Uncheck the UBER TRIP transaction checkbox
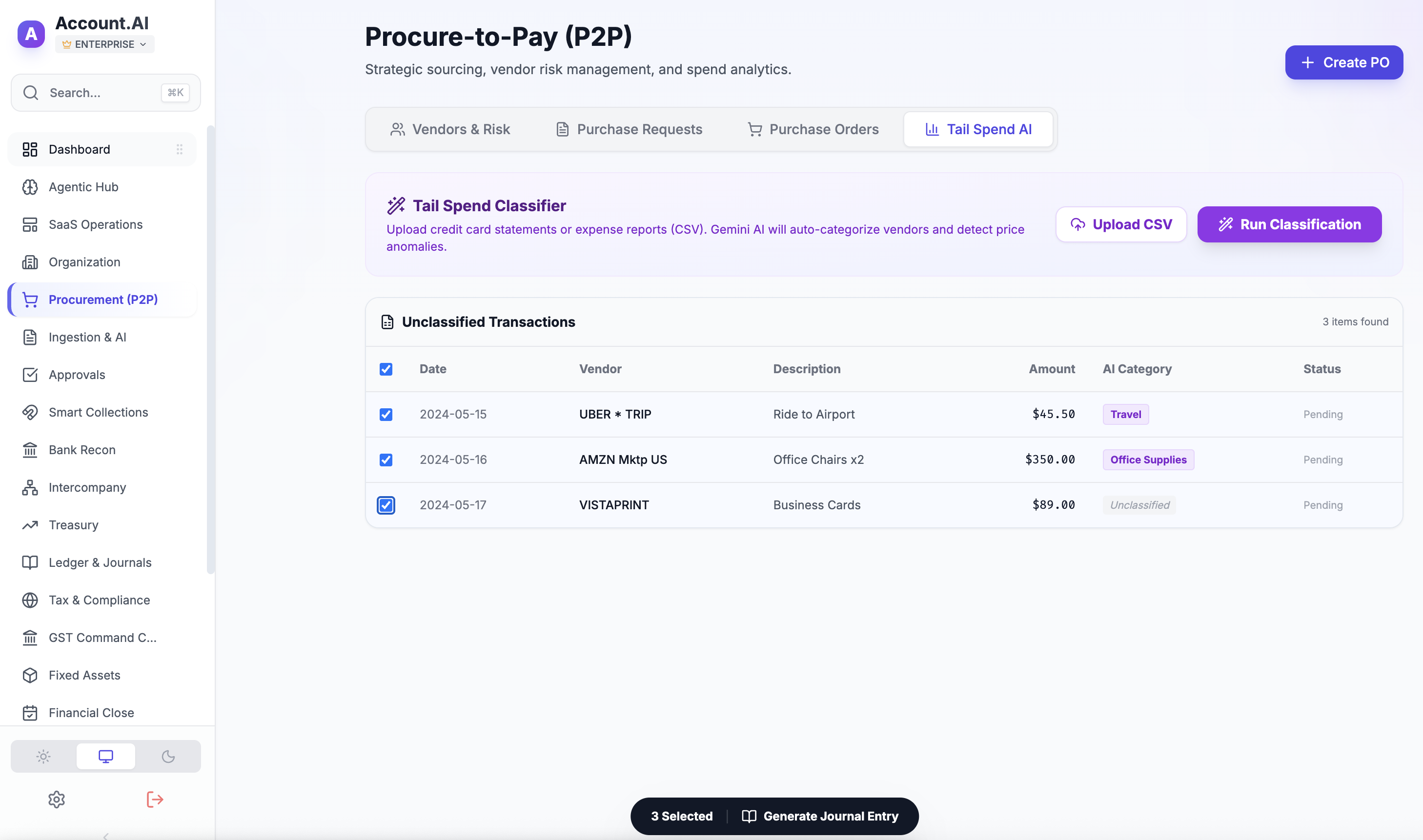 click(386, 414)
